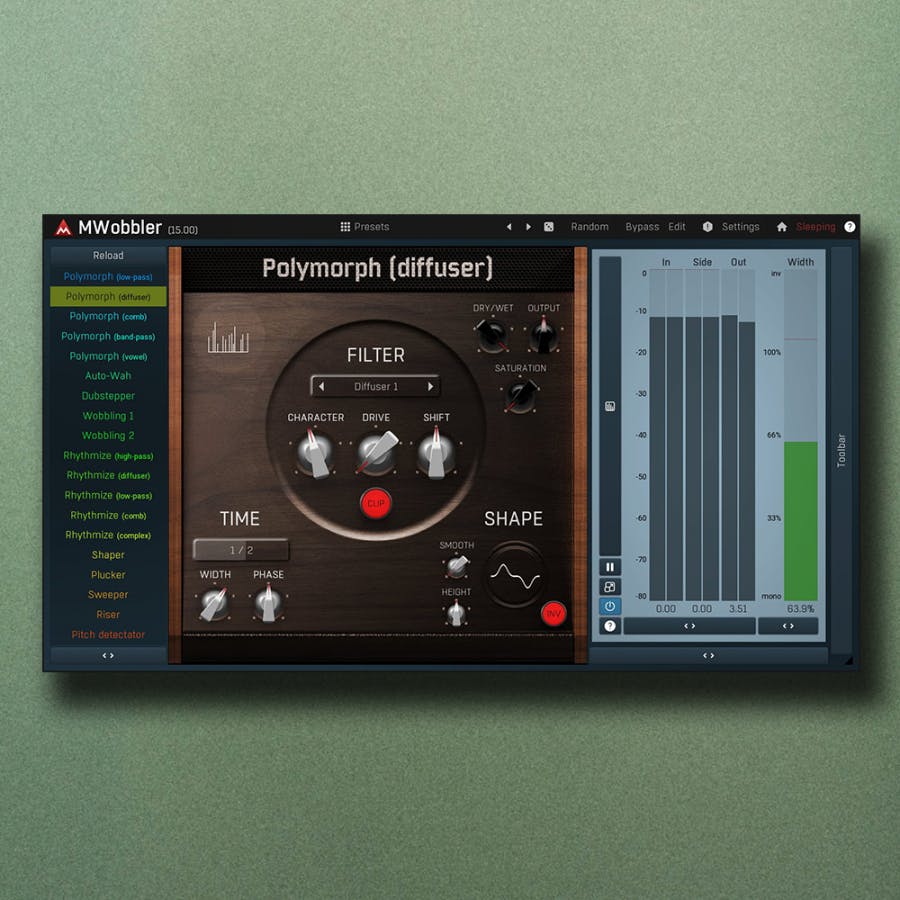Image resolution: width=900 pixels, height=900 pixels.
Task: Load the Pitch detectator preset
Action: (x=108, y=634)
